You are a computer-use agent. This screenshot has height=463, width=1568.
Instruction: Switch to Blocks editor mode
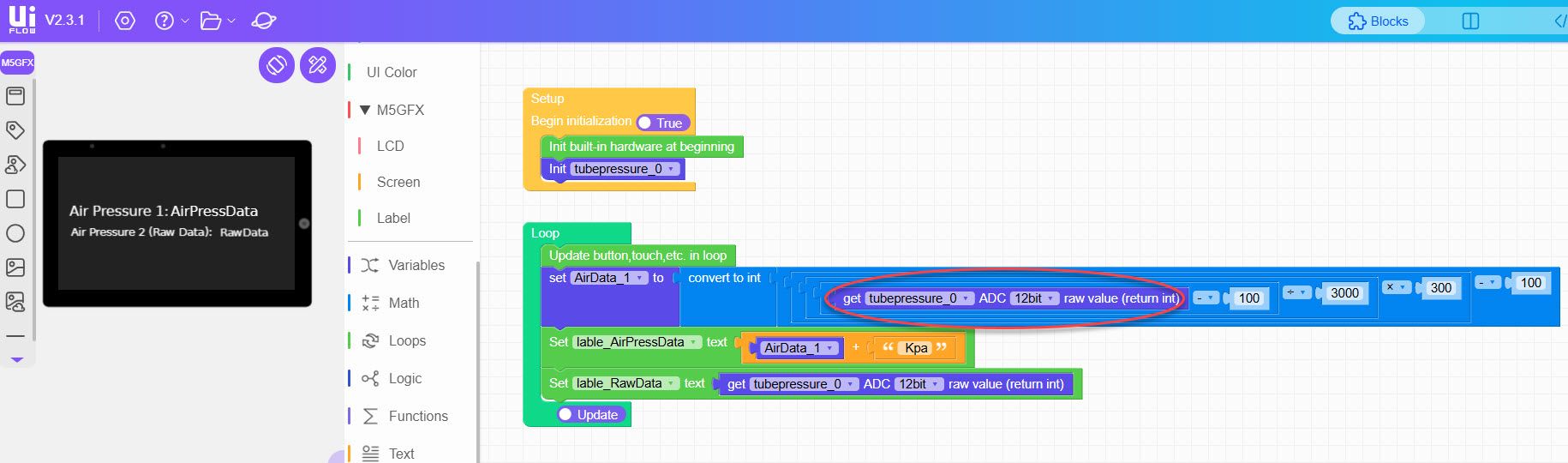(1378, 21)
